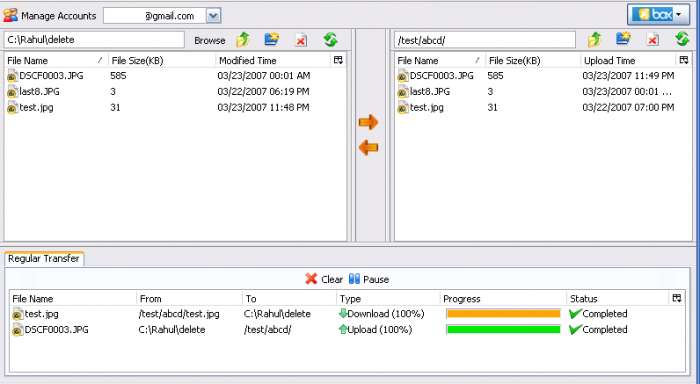Image resolution: width=700 pixels, height=384 pixels.
Task: Click the Browse button
Action: coord(209,40)
